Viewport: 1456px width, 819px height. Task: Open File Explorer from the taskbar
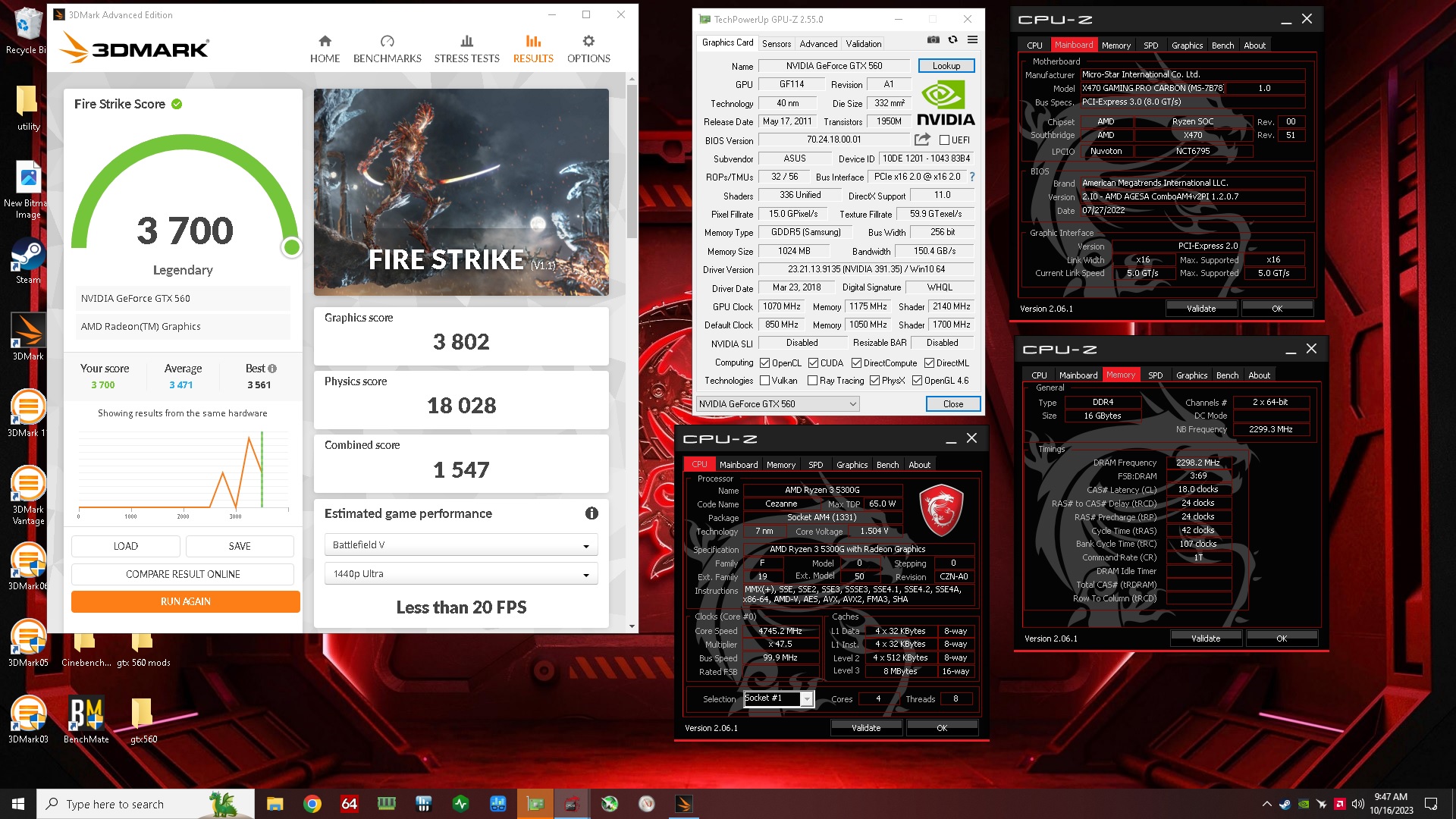(275, 804)
